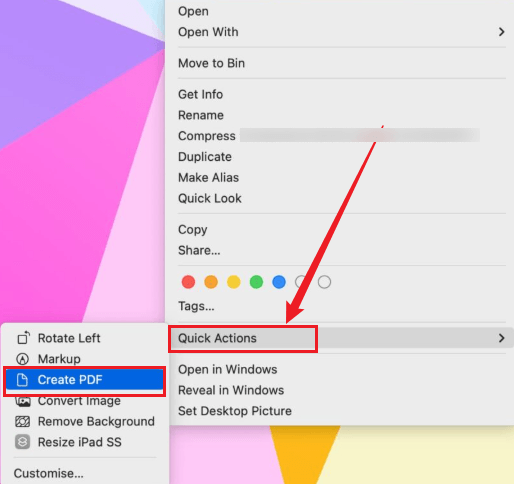Apply the red tag color
The height and width of the screenshot is (484, 514).
(x=188, y=282)
